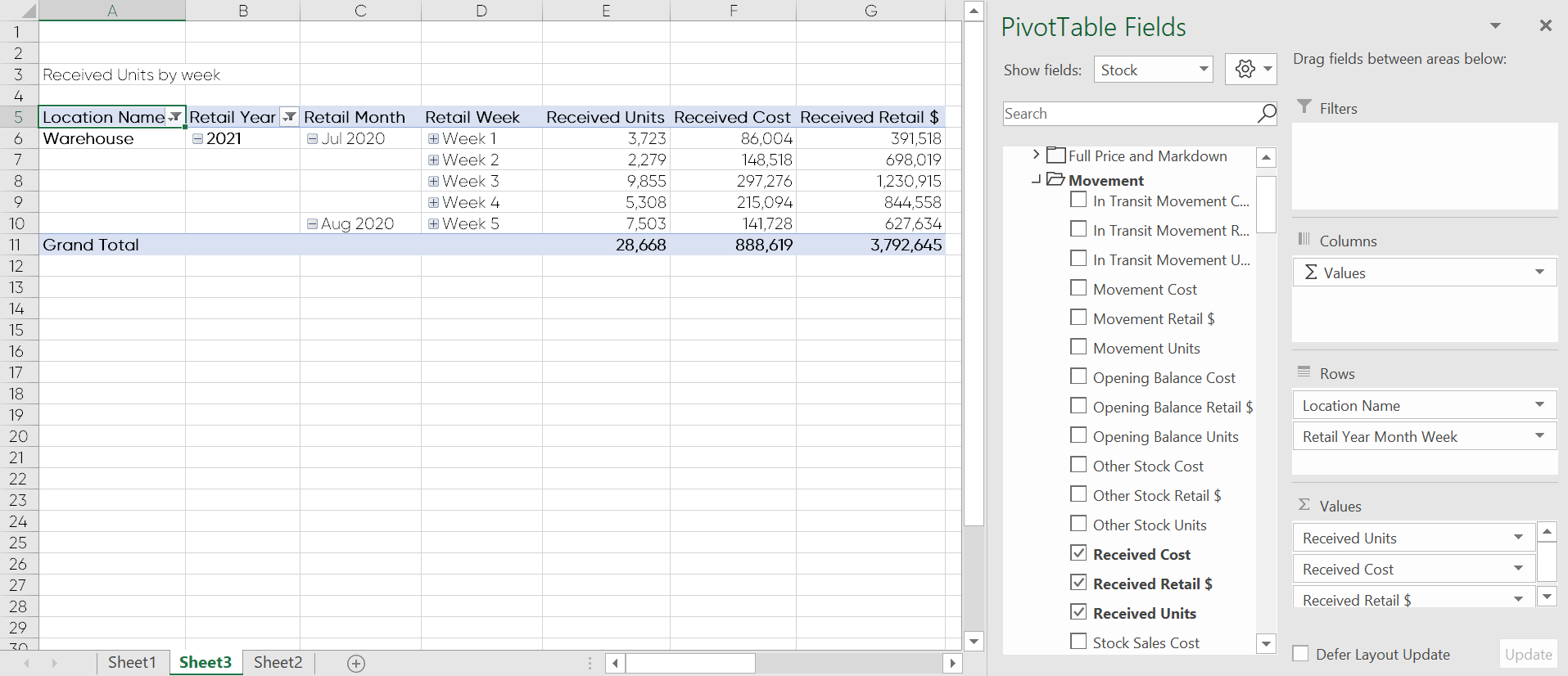
Task: Click the search magnifier icon in field search
Action: click(1266, 114)
